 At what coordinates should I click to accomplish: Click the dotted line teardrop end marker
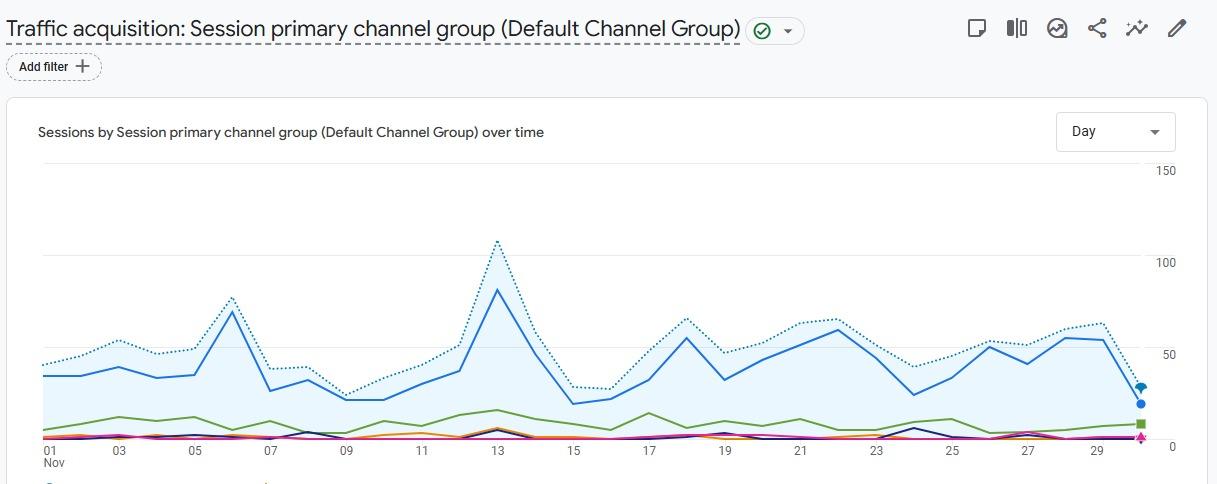tap(1141, 388)
